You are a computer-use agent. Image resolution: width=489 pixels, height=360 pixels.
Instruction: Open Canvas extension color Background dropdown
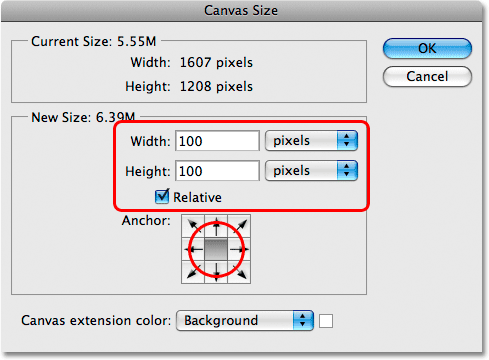click(x=245, y=321)
